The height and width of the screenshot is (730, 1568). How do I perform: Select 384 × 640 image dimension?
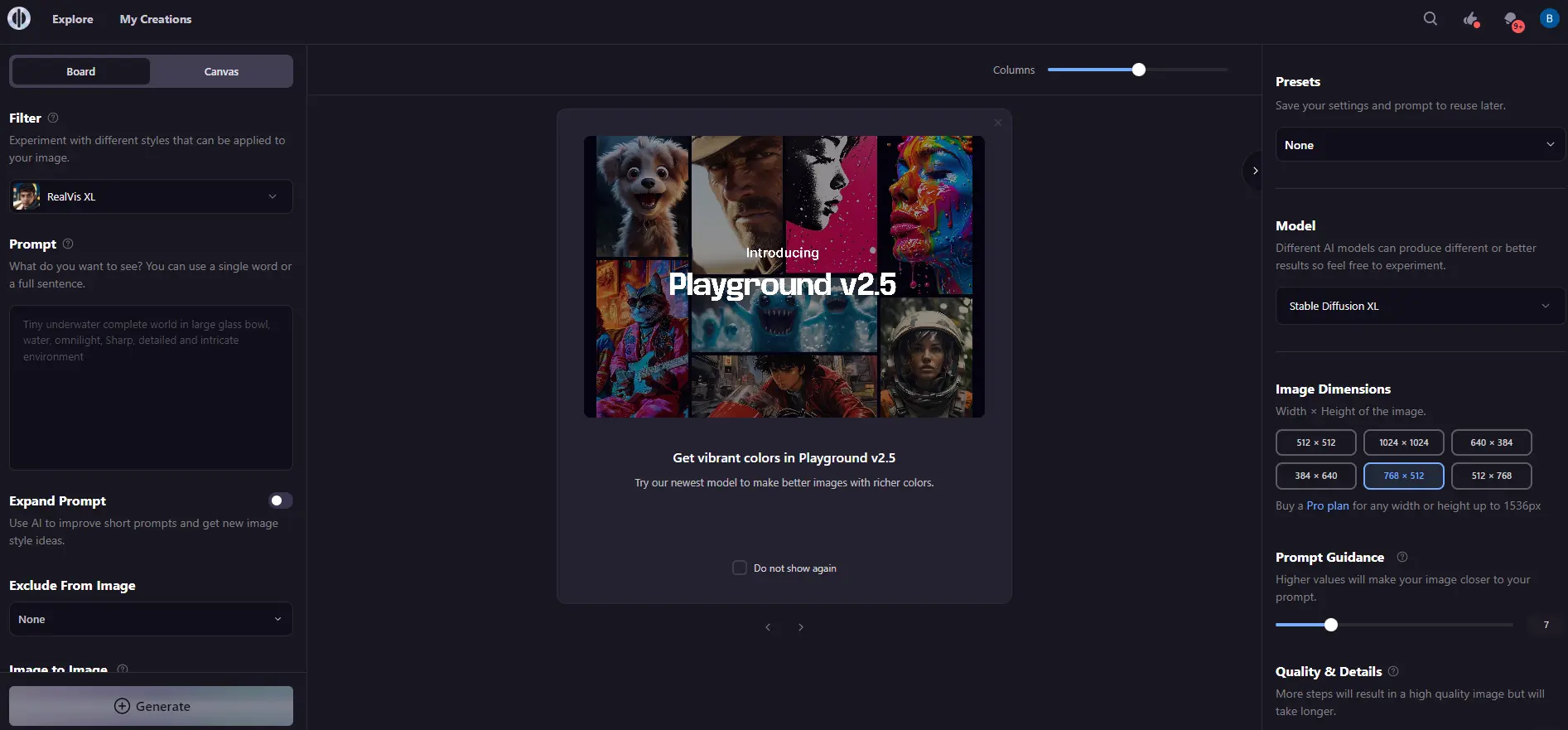click(x=1316, y=476)
